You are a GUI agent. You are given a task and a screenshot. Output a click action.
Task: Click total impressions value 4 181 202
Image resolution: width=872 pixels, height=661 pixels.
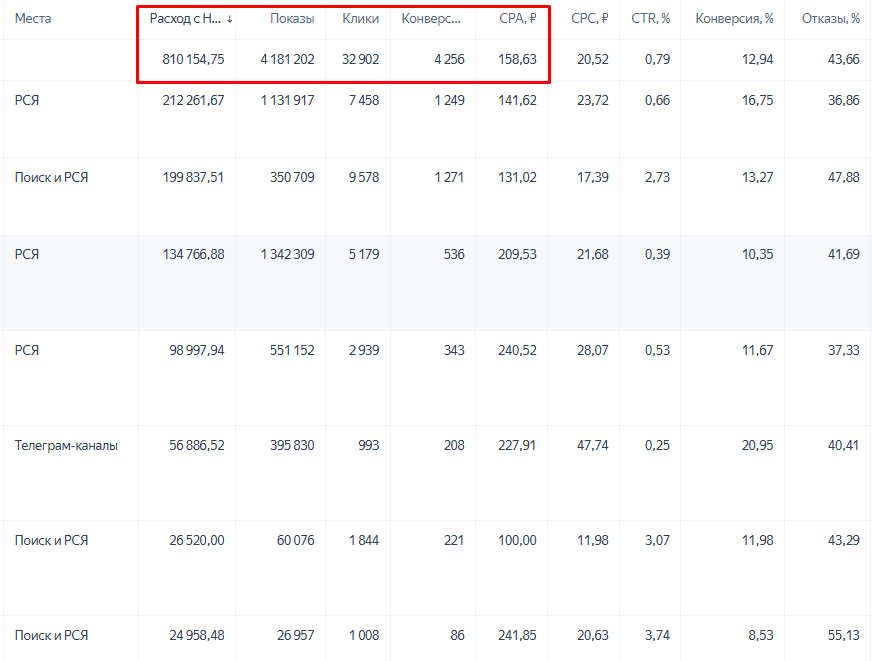[x=288, y=59]
